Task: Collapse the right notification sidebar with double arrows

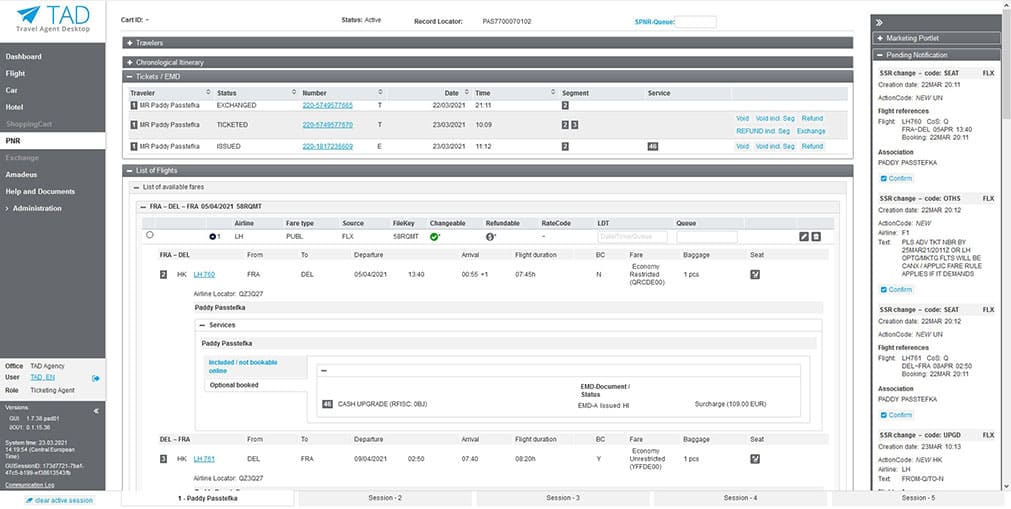Action: point(879,21)
